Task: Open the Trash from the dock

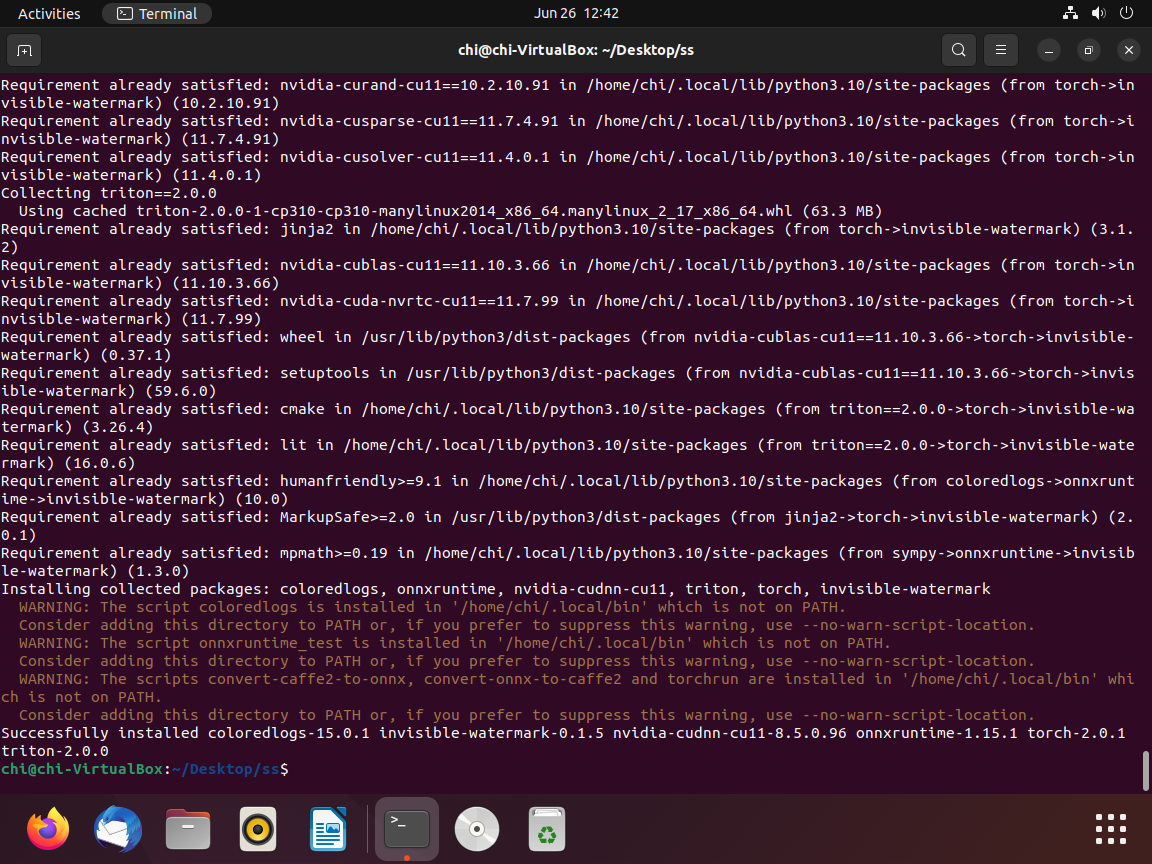Action: coord(547,829)
